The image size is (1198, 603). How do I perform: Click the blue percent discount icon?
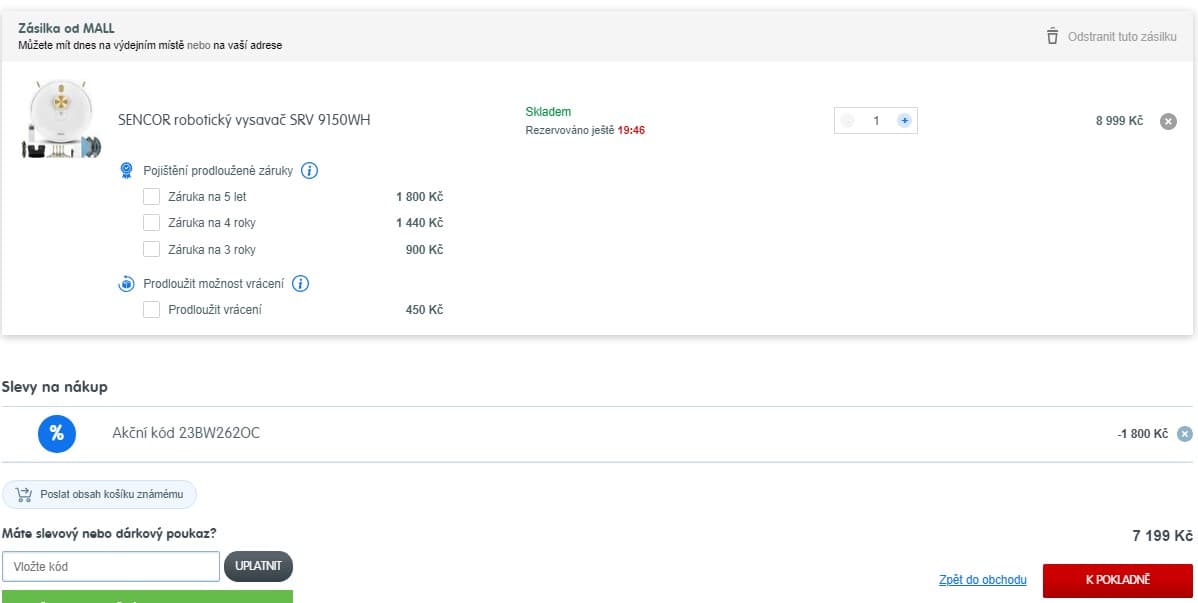[x=57, y=433]
